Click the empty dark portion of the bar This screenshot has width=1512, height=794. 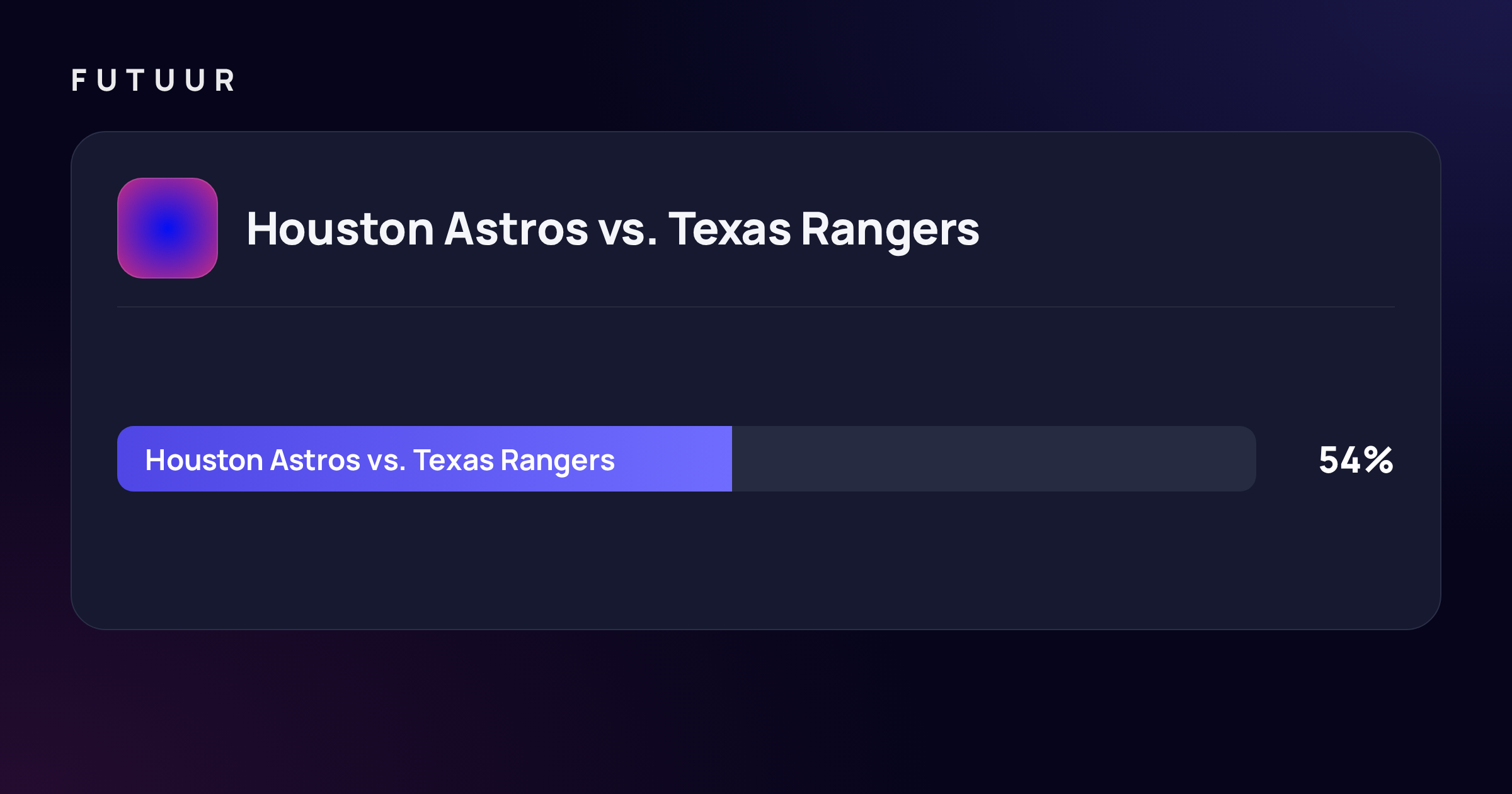click(x=994, y=459)
